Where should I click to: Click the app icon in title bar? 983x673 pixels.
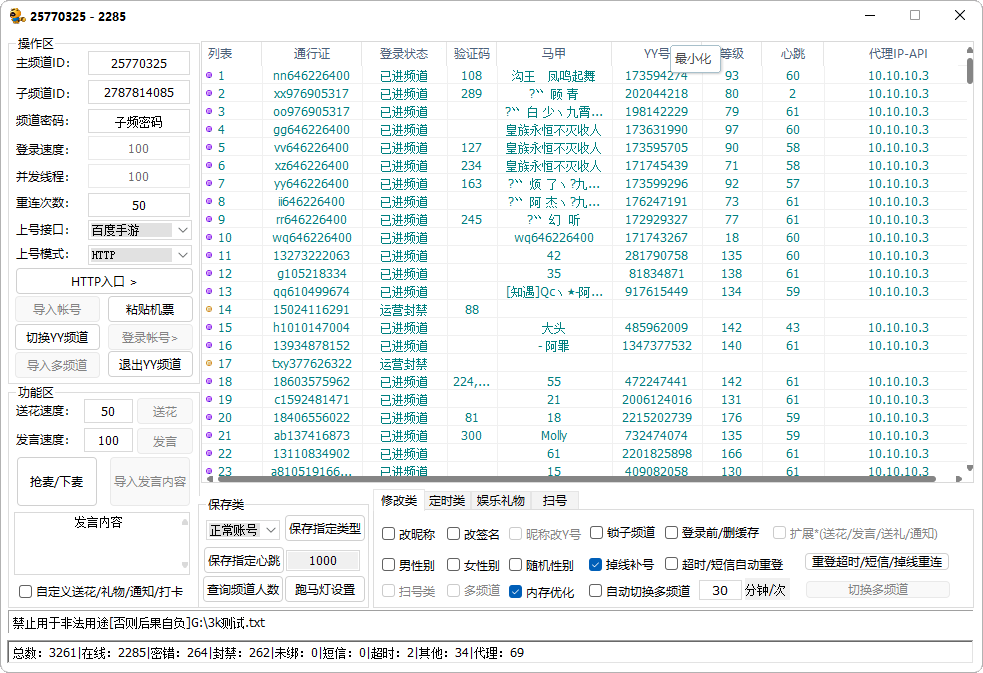17,16
